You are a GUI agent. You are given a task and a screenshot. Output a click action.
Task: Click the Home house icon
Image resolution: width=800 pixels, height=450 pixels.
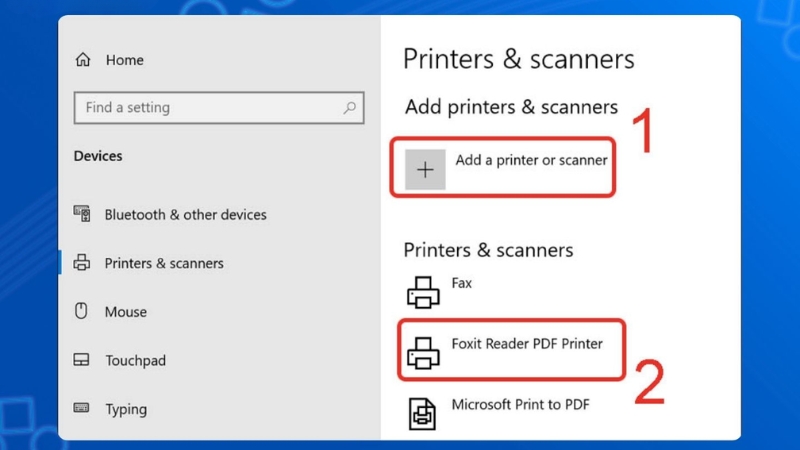[83, 60]
